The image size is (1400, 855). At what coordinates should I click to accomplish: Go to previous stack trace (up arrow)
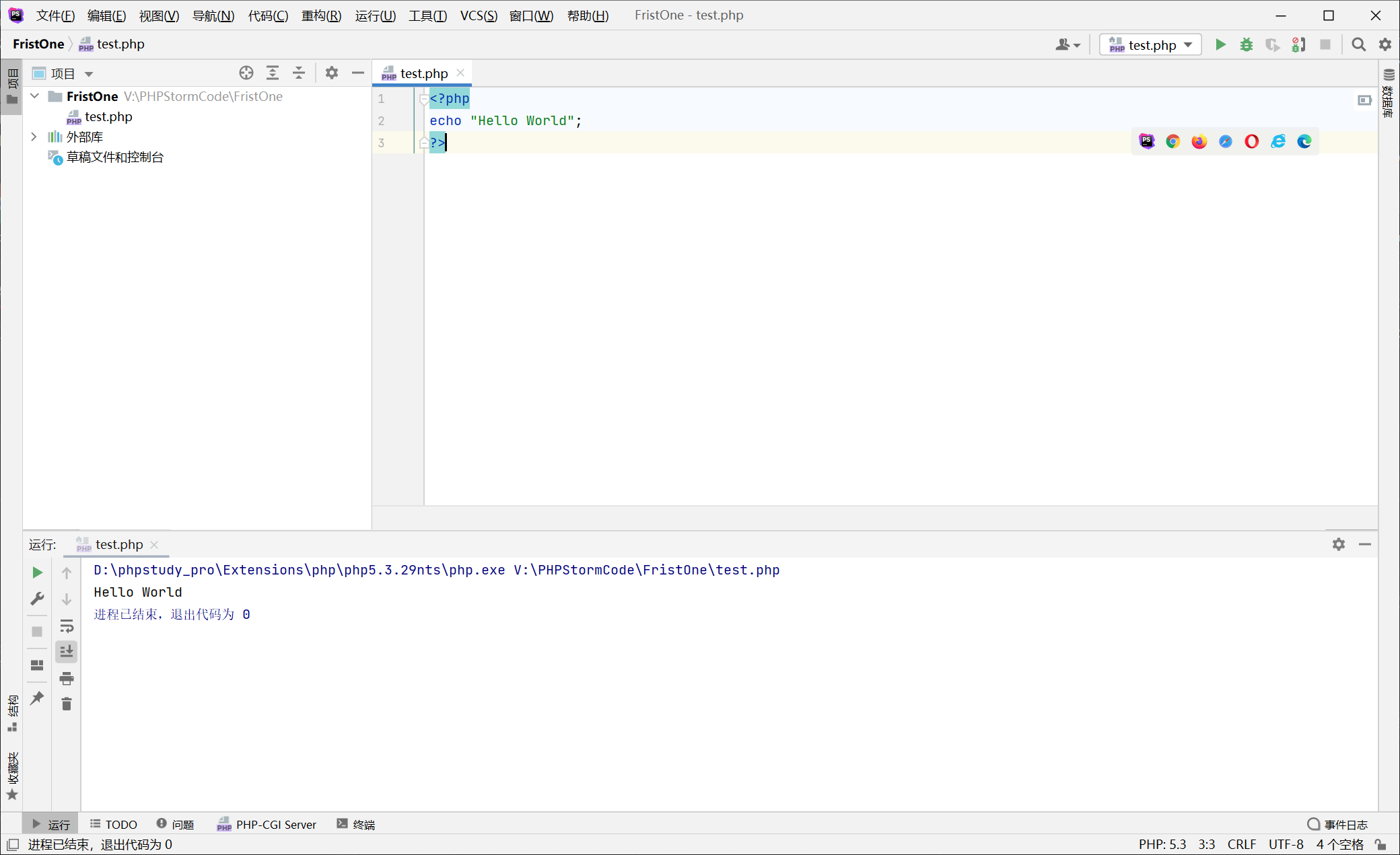pyautogui.click(x=67, y=572)
